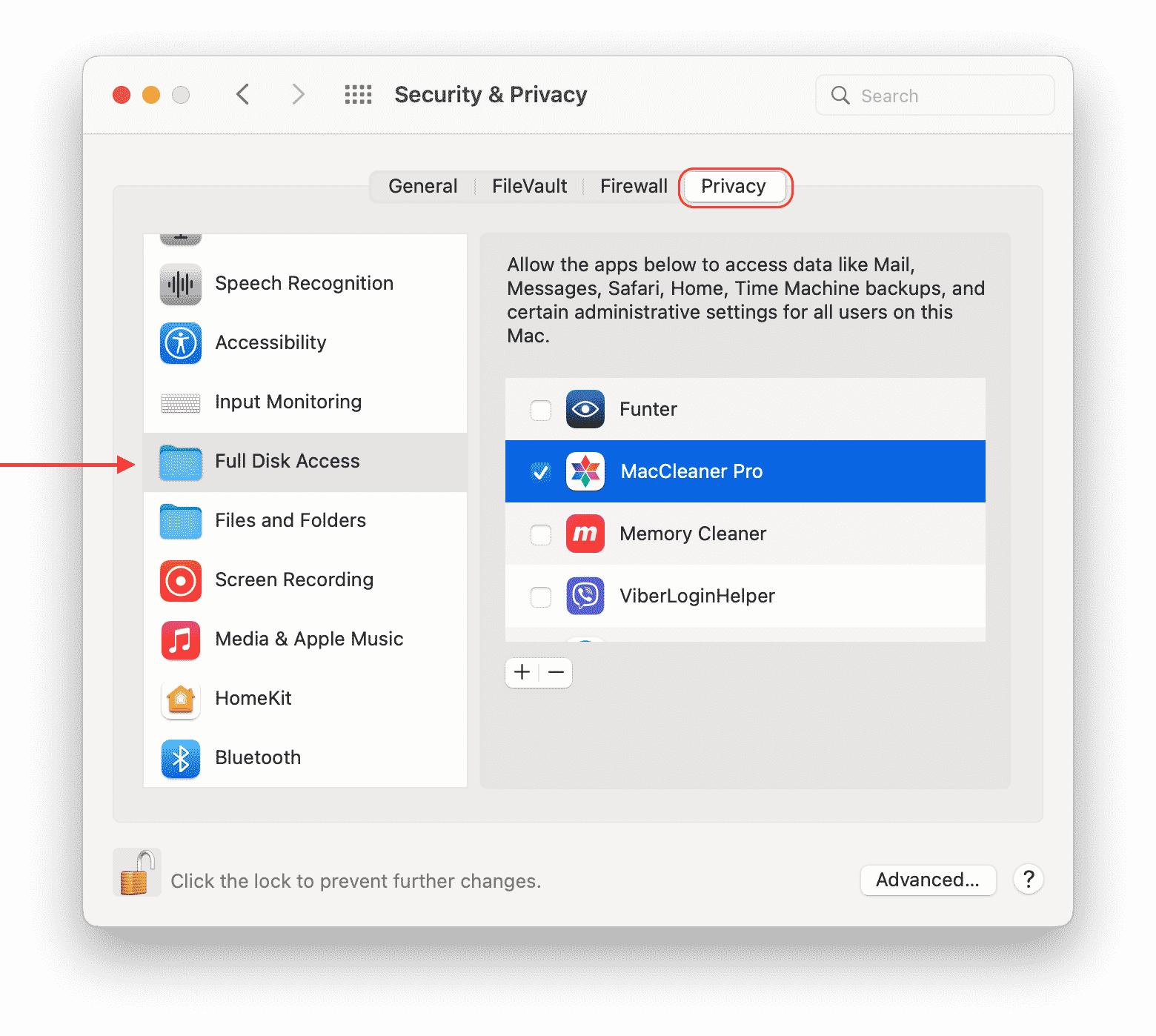Click the MacCleaner Pro star icon
This screenshot has width=1156, height=1036.
click(x=585, y=471)
